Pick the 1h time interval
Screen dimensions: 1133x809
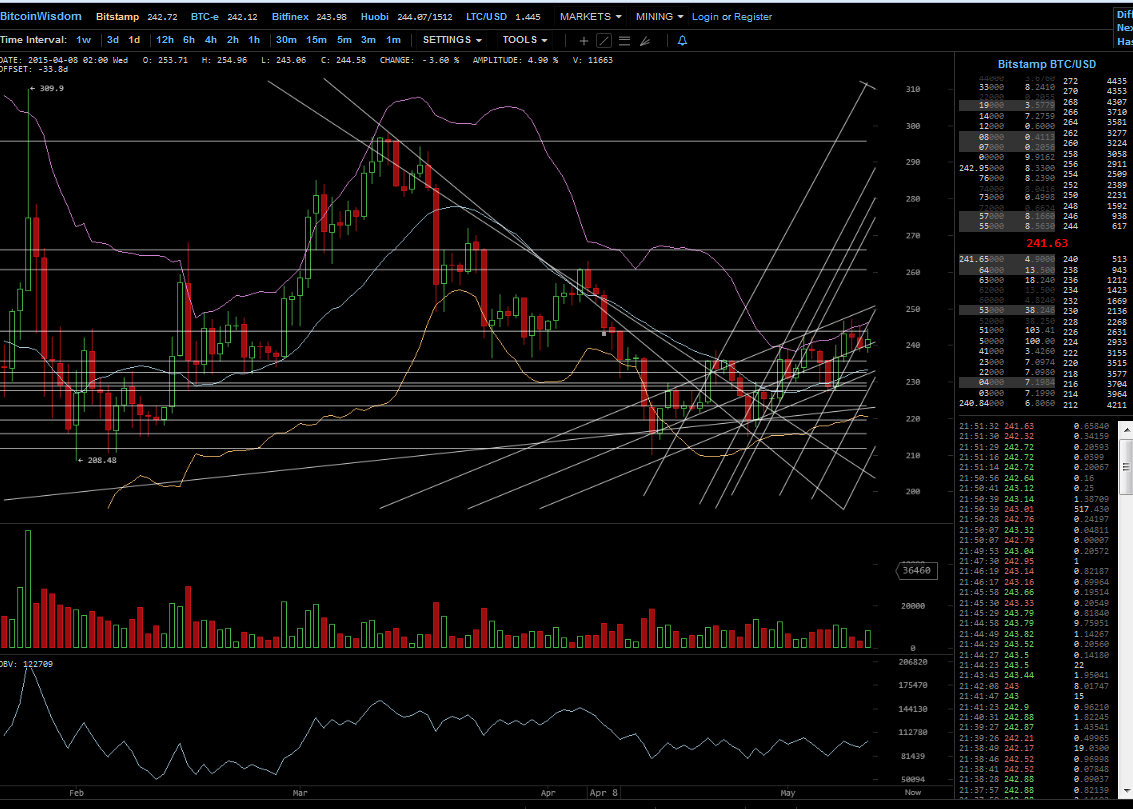254,40
